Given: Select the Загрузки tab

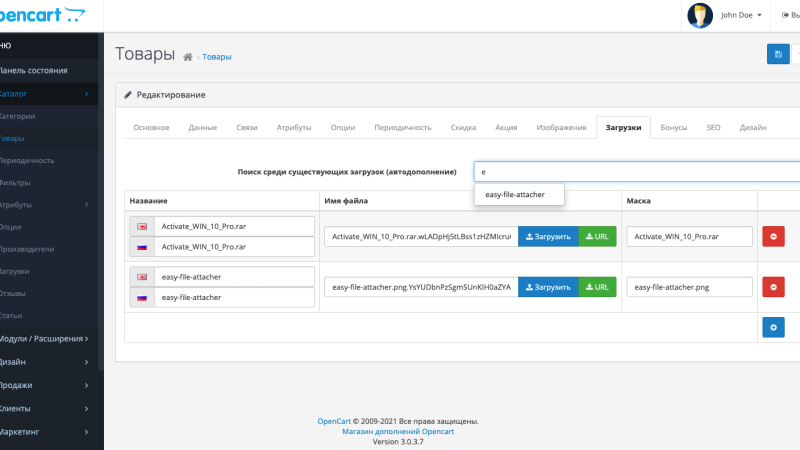Looking at the screenshot, I should click(623, 128).
